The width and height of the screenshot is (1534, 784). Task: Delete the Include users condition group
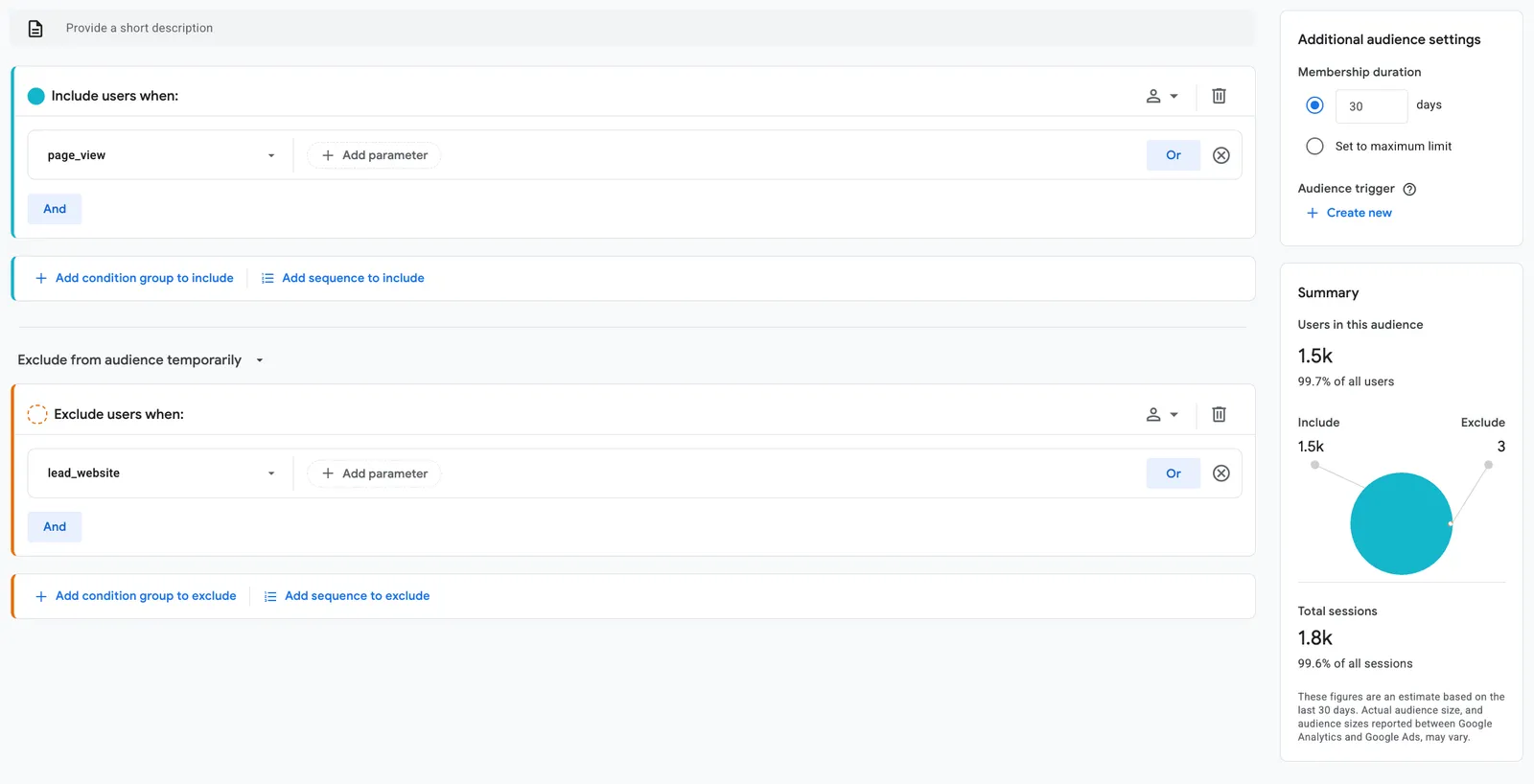1219,96
